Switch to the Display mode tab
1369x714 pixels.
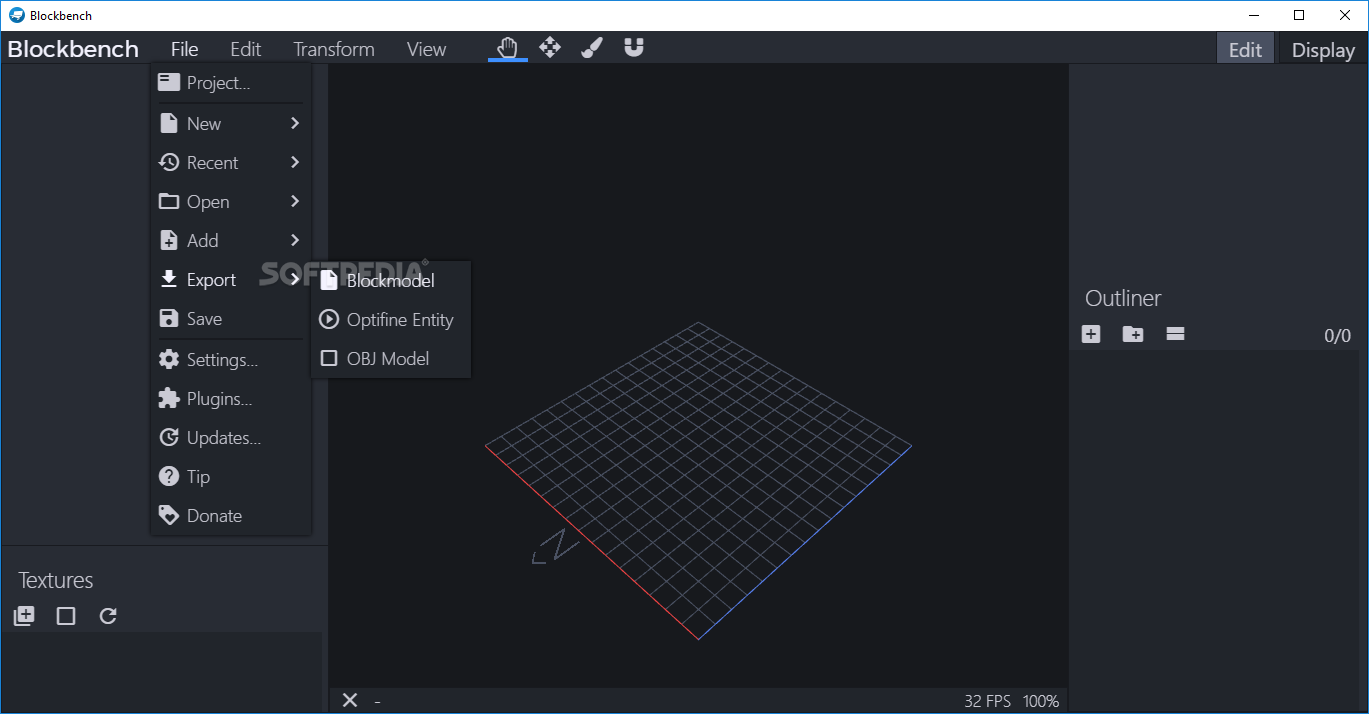click(1323, 49)
